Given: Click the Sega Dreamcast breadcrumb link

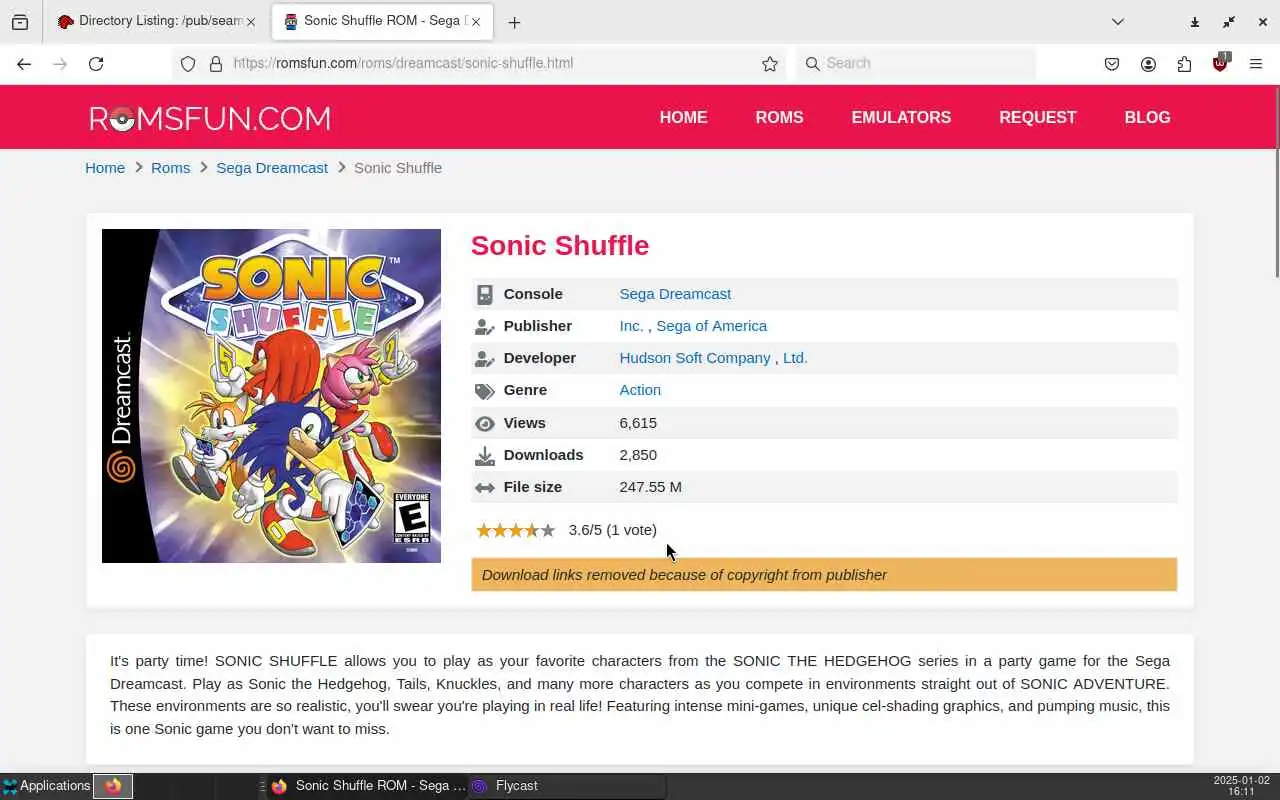Looking at the screenshot, I should [x=272, y=168].
